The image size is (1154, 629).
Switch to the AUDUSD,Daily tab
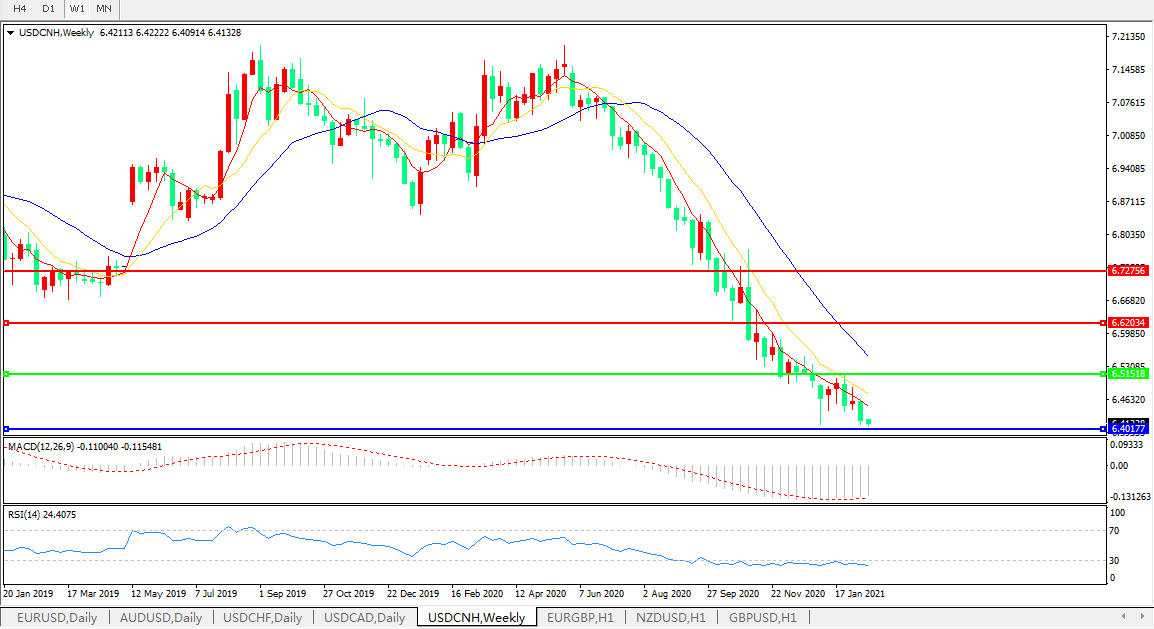(160, 617)
